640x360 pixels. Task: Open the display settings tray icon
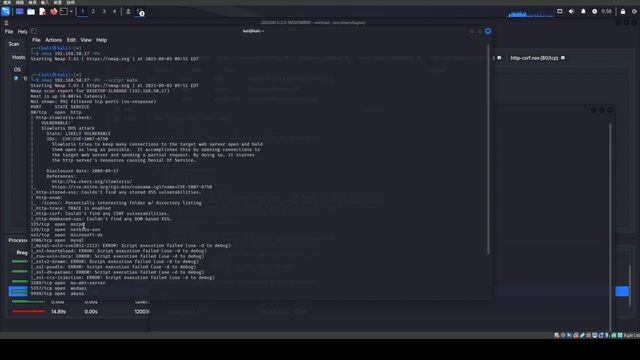[560, 11]
